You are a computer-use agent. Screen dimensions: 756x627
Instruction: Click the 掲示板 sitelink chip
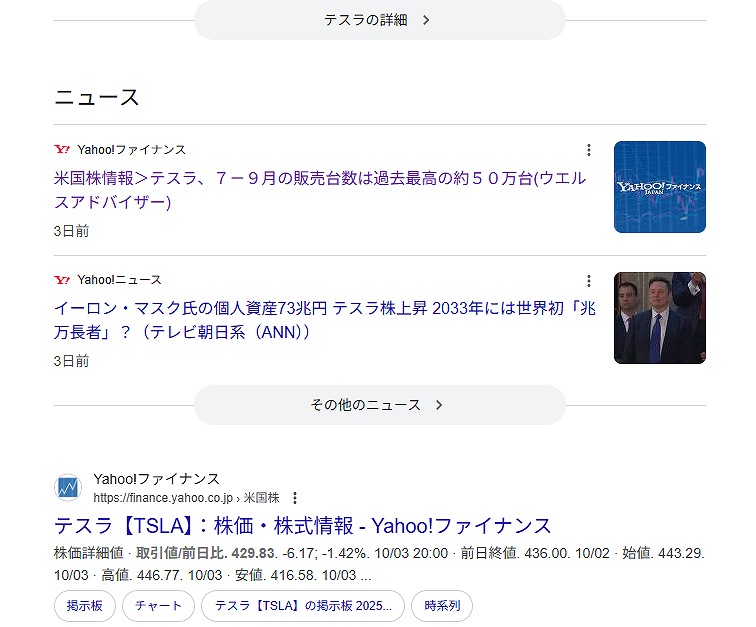tap(84, 606)
